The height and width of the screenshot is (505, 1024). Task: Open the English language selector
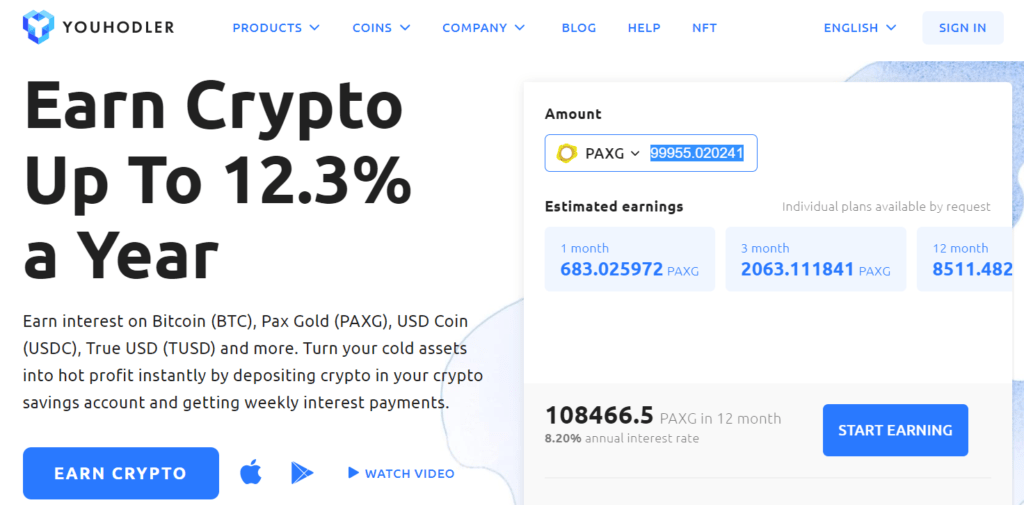[860, 27]
